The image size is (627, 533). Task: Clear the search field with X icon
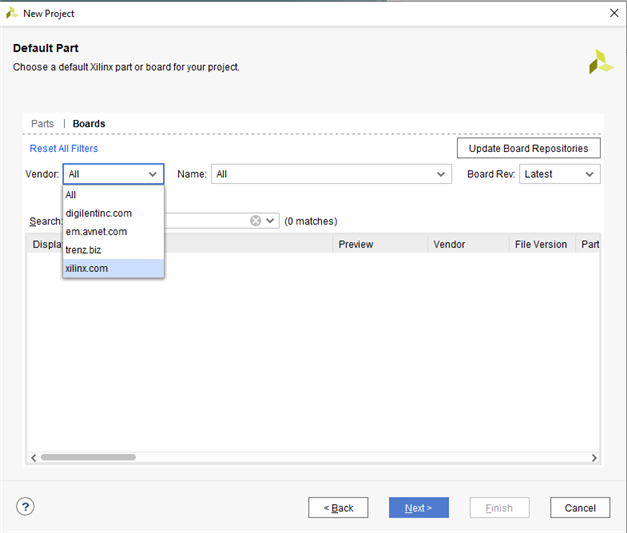pos(256,221)
